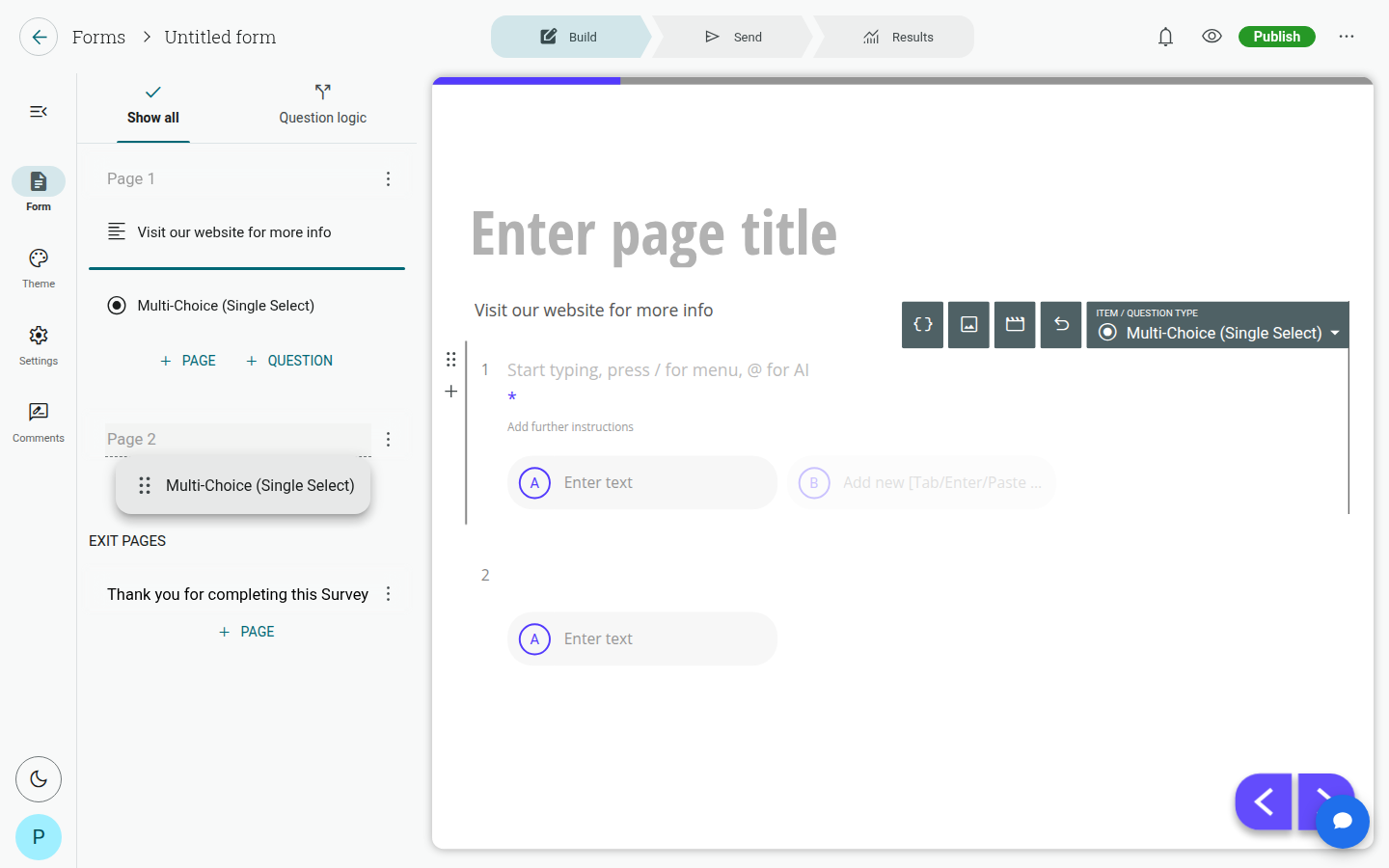
Task: Click the curly braces variables icon
Action: click(x=923, y=325)
